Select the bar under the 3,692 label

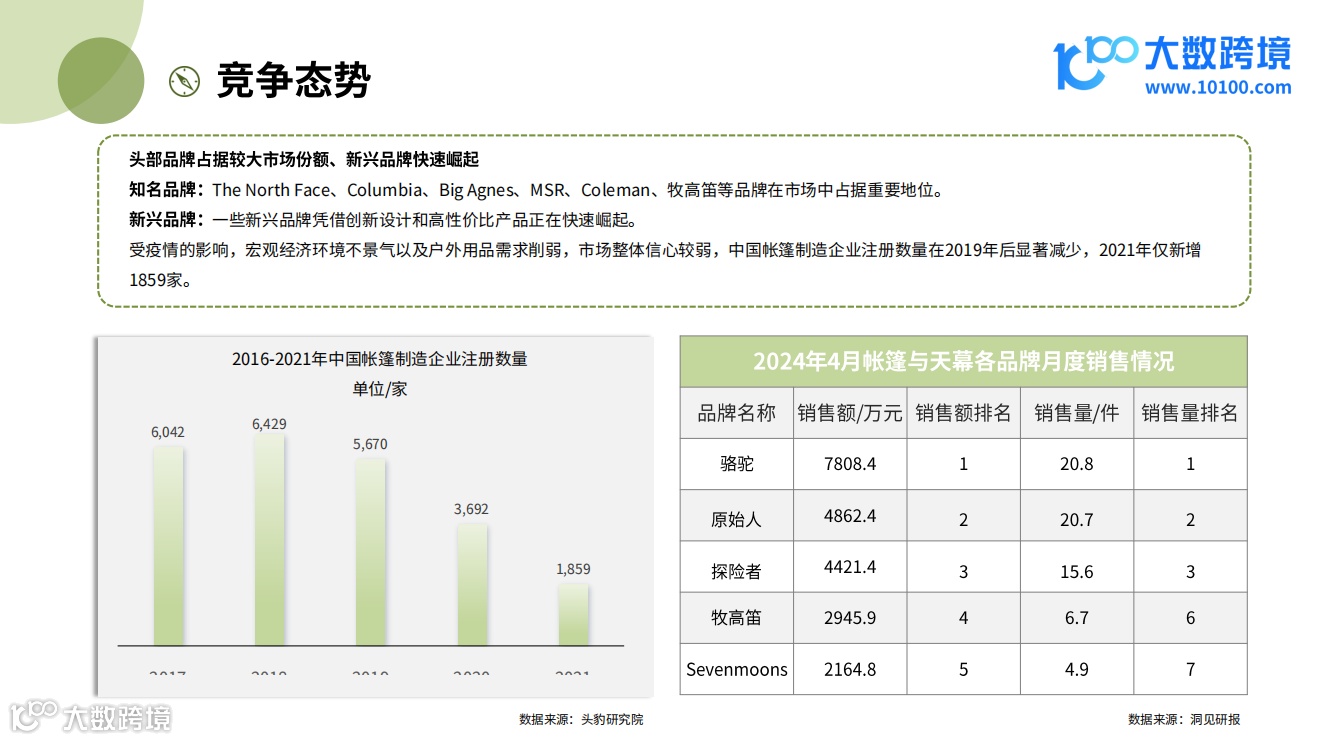pos(472,585)
